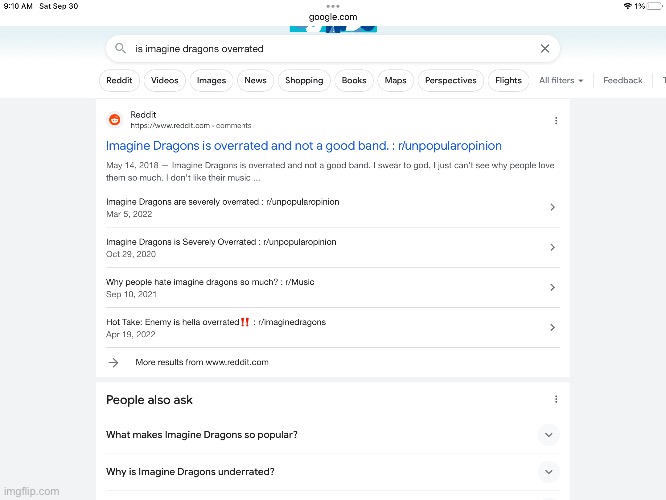Tap the browser three-dot multitasking indicator
Image resolution: width=666 pixels, height=500 pixels.
tap(333, 6)
